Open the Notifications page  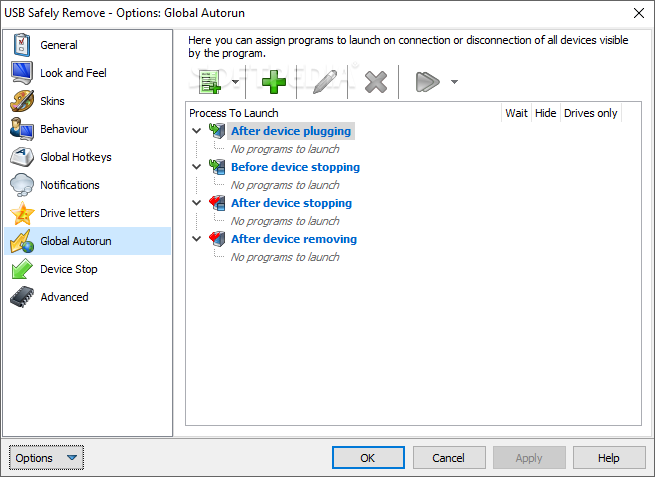(x=88, y=185)
